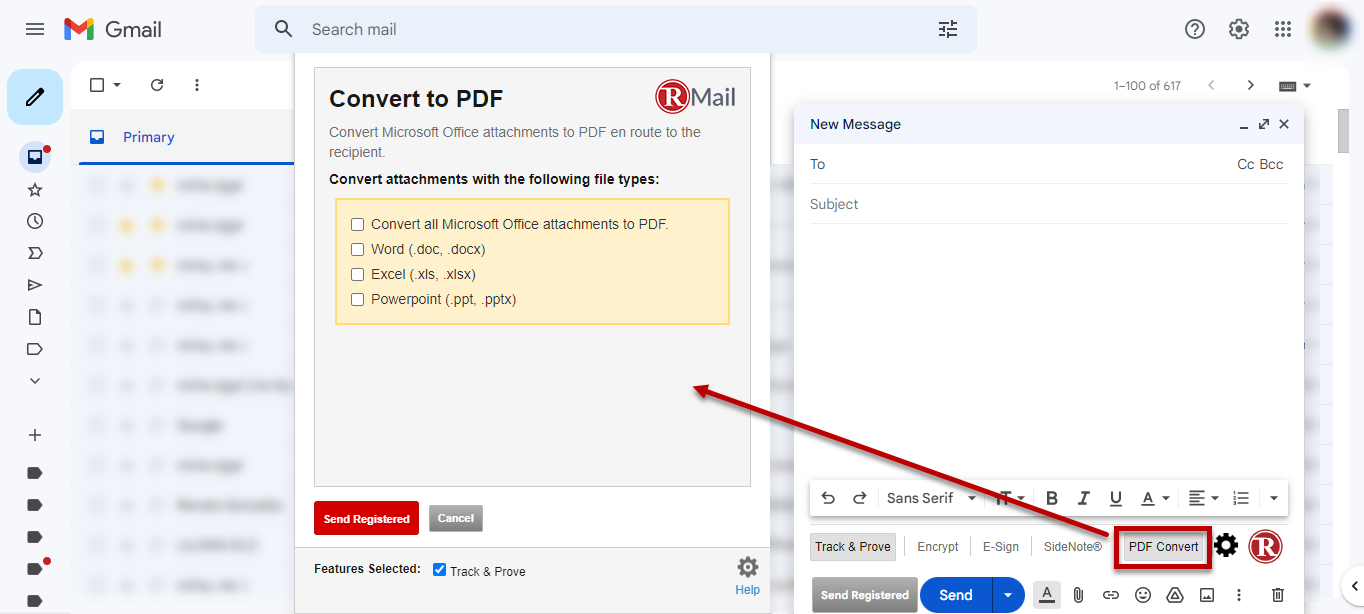The image size is (1364, 614).
Task: Open the Gmail main menu hamburger icon
Action: 35,29
